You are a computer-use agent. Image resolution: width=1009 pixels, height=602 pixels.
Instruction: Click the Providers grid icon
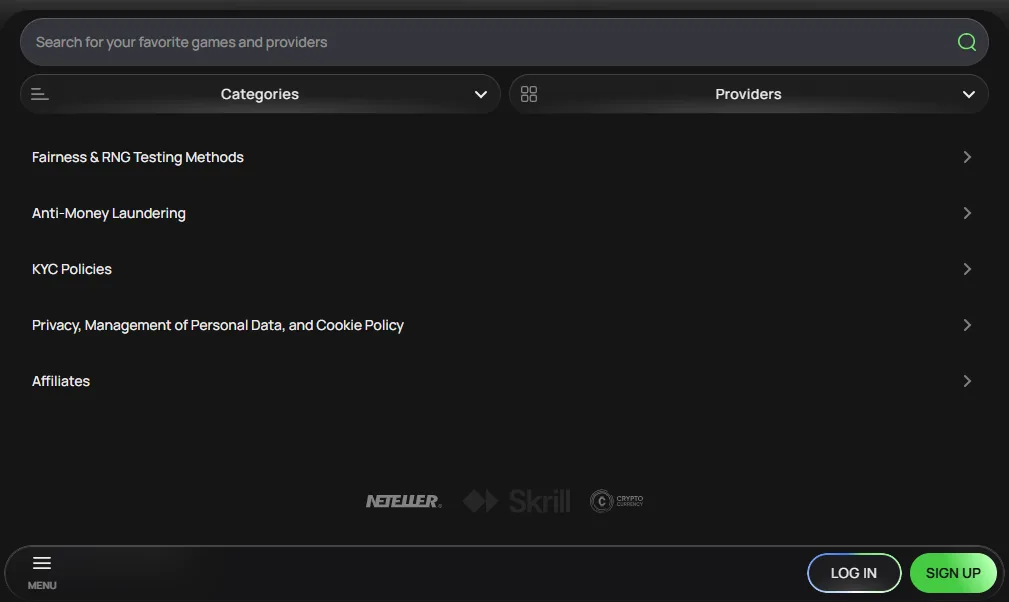[529, 94]
